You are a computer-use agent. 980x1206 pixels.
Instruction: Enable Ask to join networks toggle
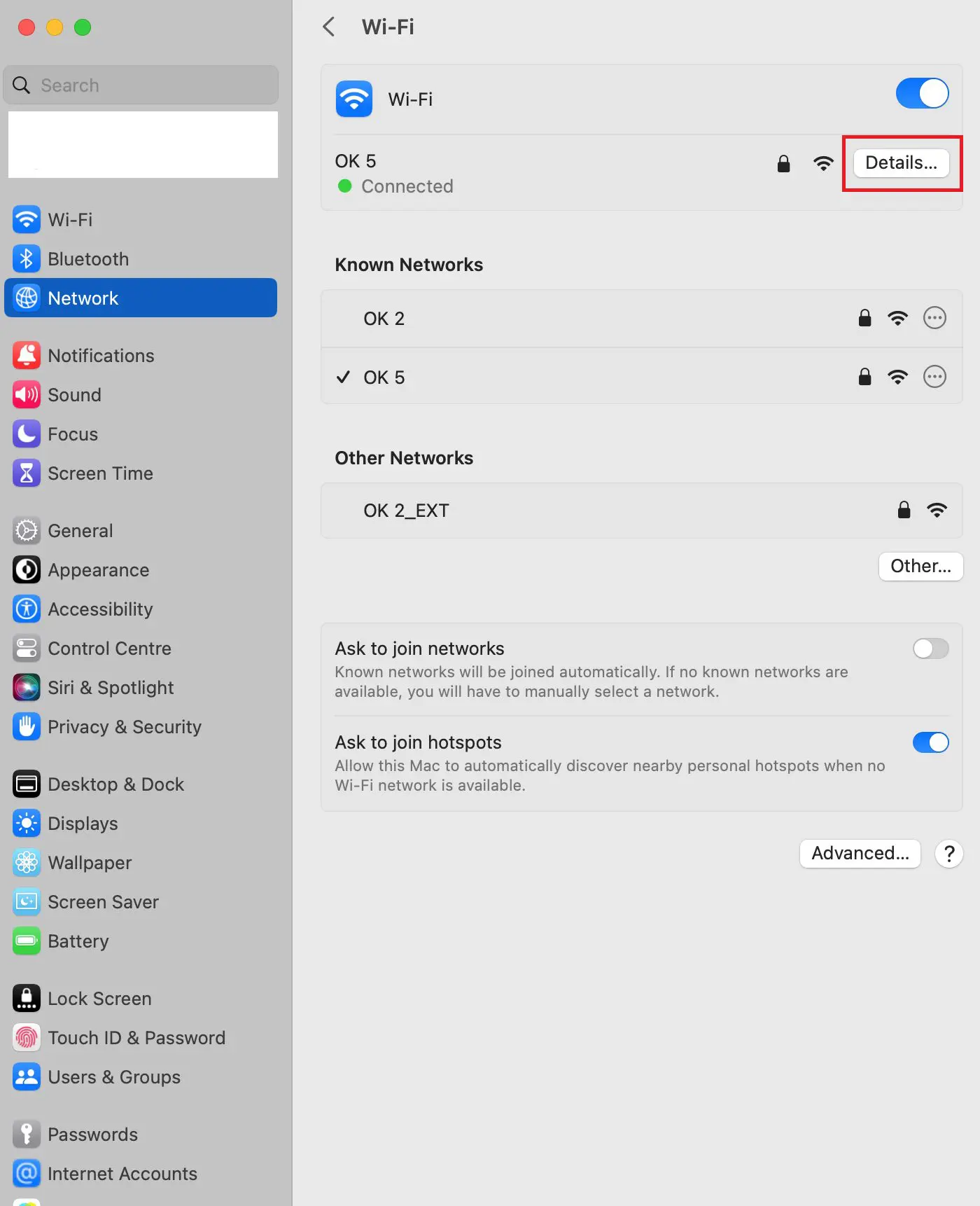point(930,649)
